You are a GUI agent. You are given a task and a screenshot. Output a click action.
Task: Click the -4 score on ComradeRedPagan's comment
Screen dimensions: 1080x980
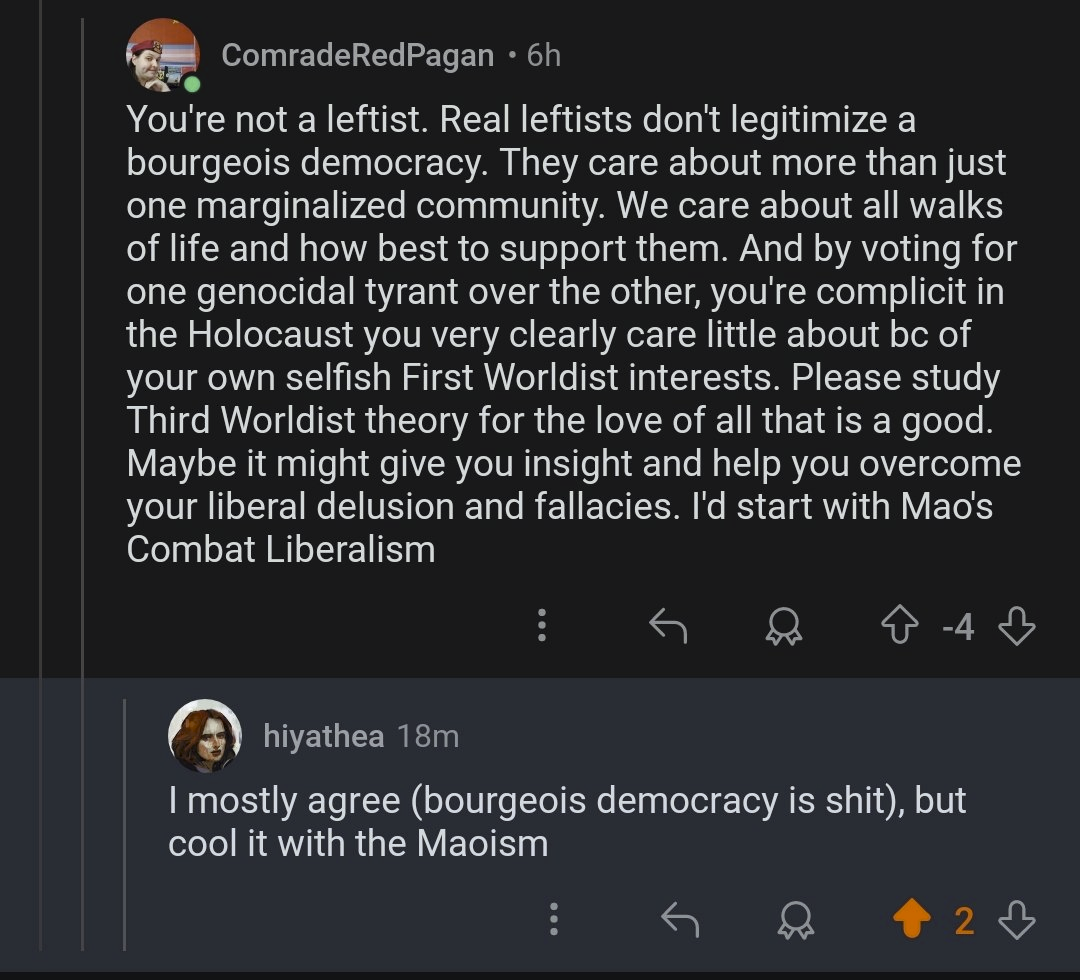[957, 627]
